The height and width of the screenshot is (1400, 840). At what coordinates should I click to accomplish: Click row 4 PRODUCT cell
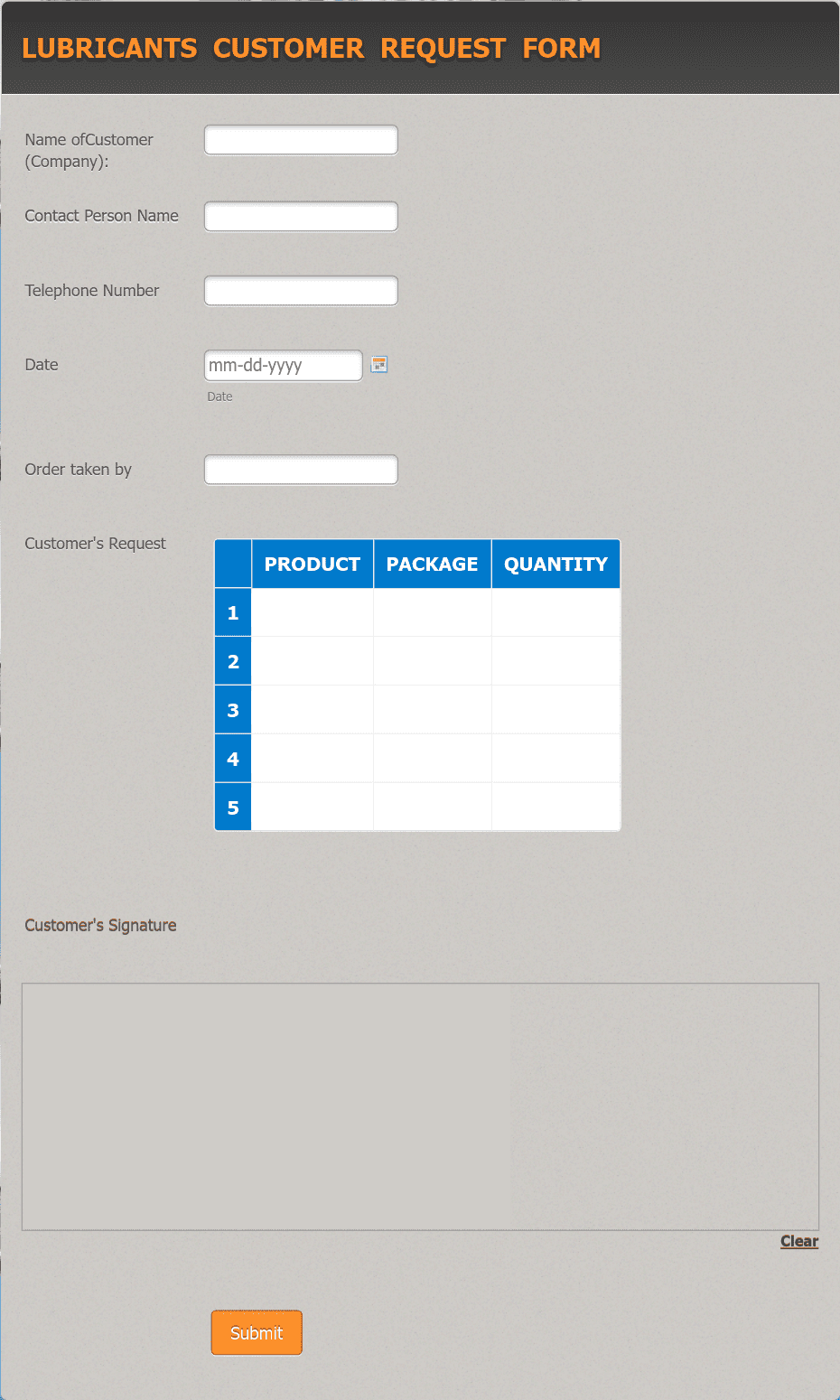313,759
